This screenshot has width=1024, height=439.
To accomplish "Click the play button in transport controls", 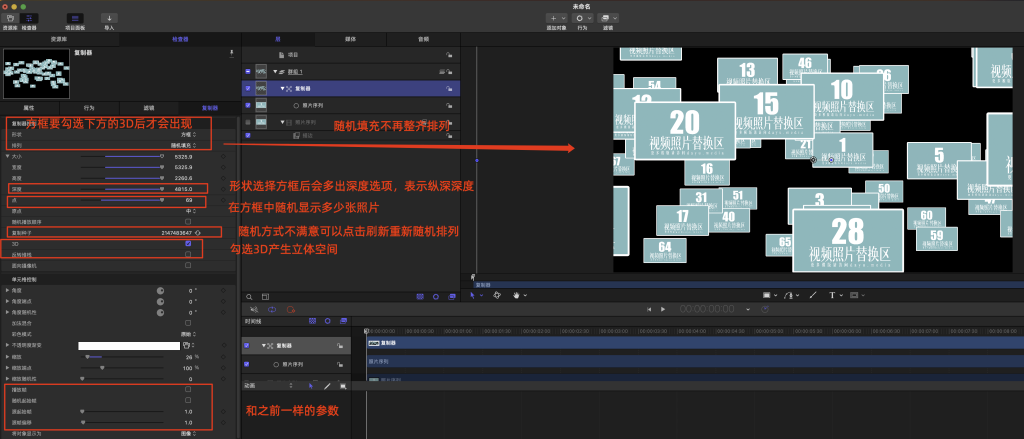I will (x=663, y=308).
